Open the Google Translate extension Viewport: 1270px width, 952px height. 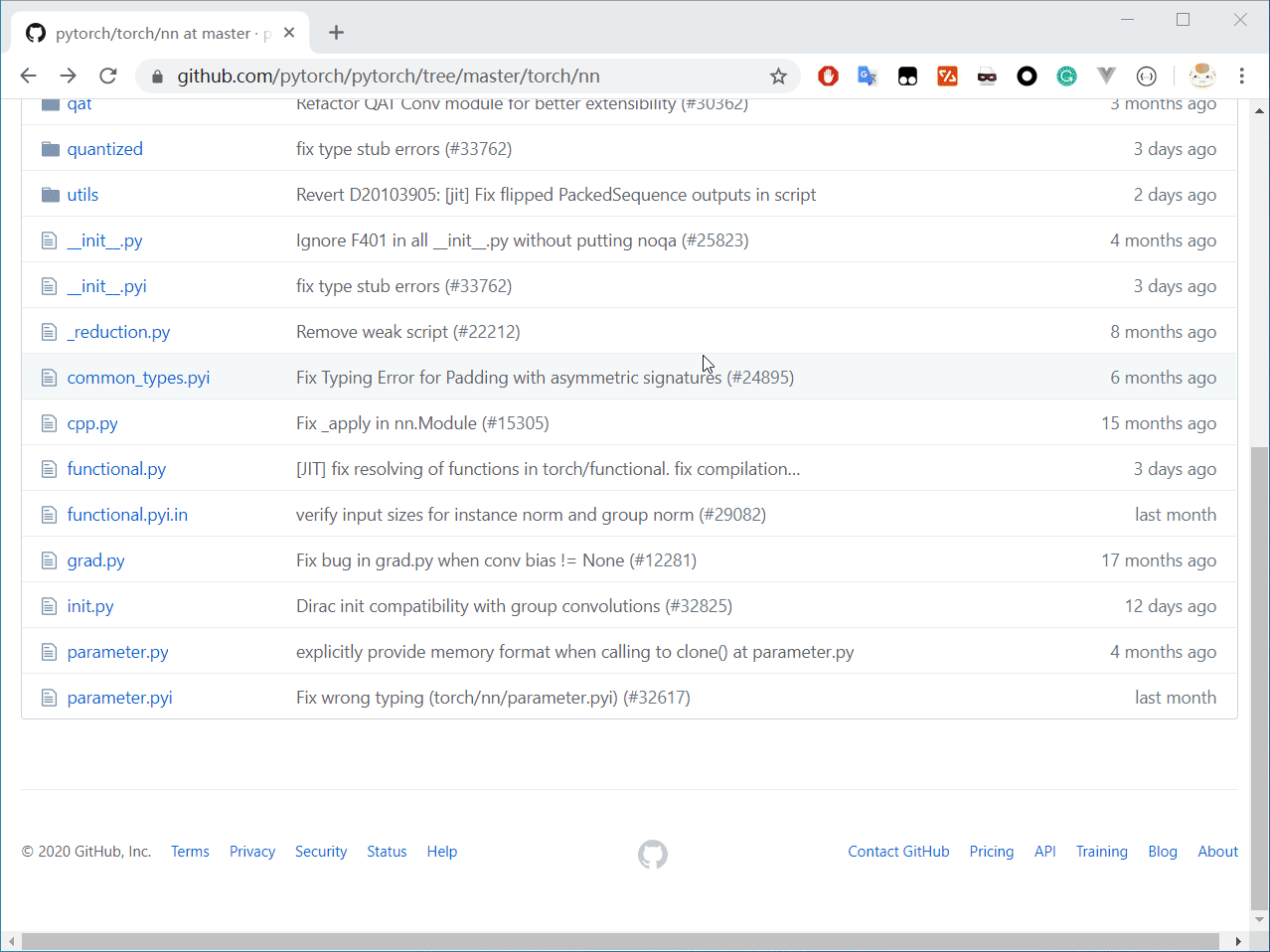[x=868, y=77]
